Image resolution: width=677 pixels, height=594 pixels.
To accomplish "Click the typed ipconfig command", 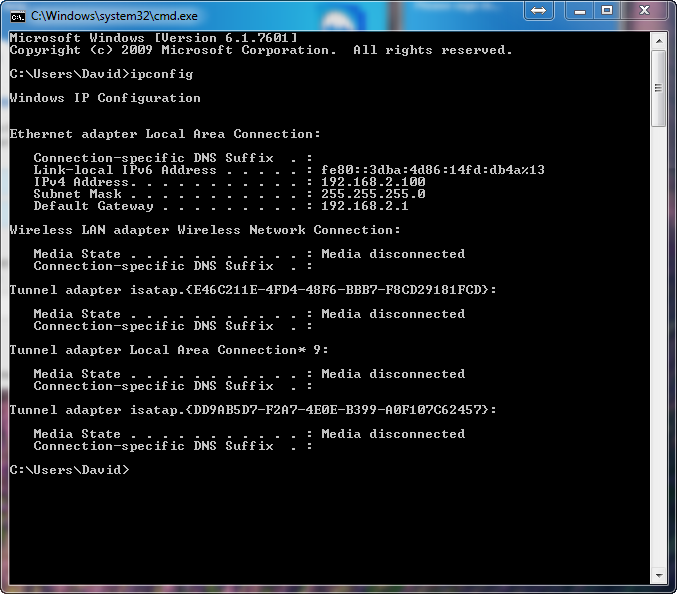I will click(x=161, y=74).
